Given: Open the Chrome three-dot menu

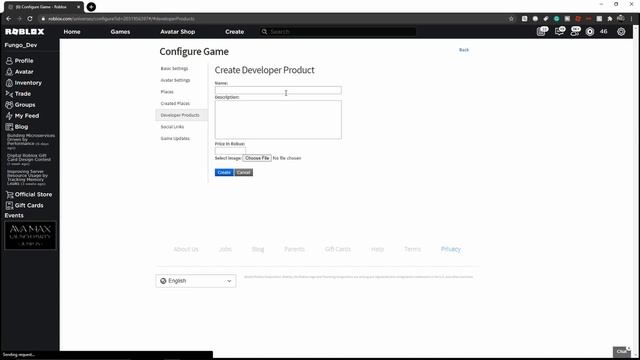Looking at the screenshot, I should point(632,19).
